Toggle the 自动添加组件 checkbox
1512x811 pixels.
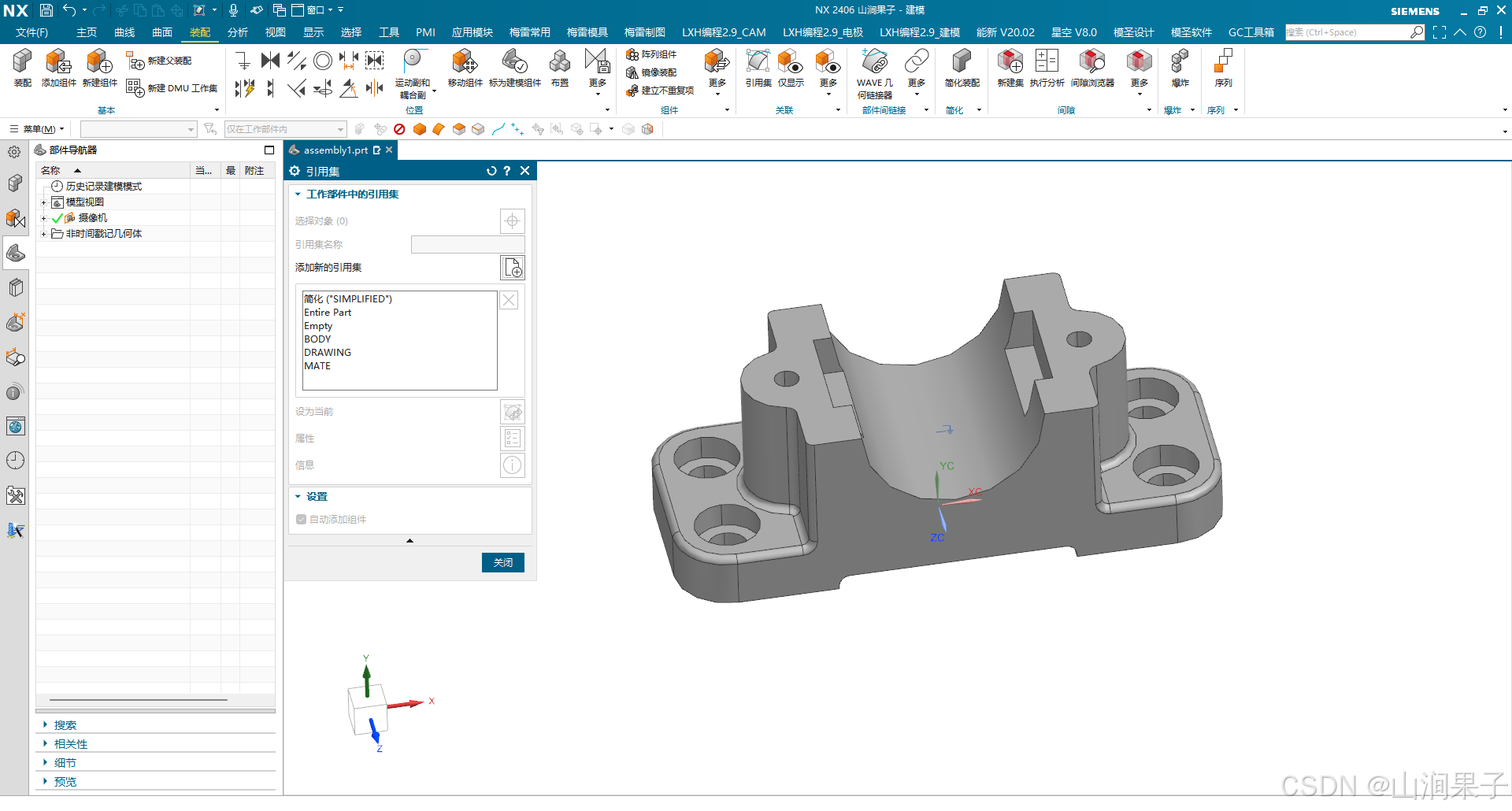(x=301, y=520)
